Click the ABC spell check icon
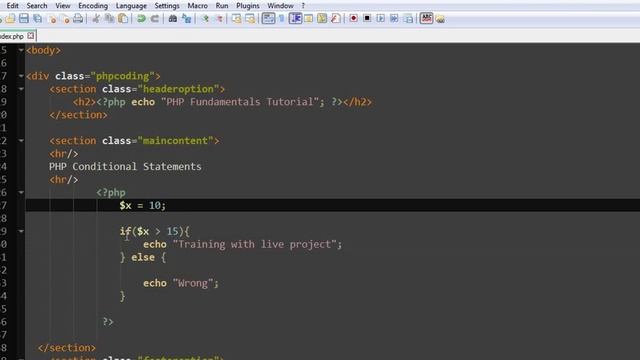This screenshot has height=360, width=640. click(426, 18)
